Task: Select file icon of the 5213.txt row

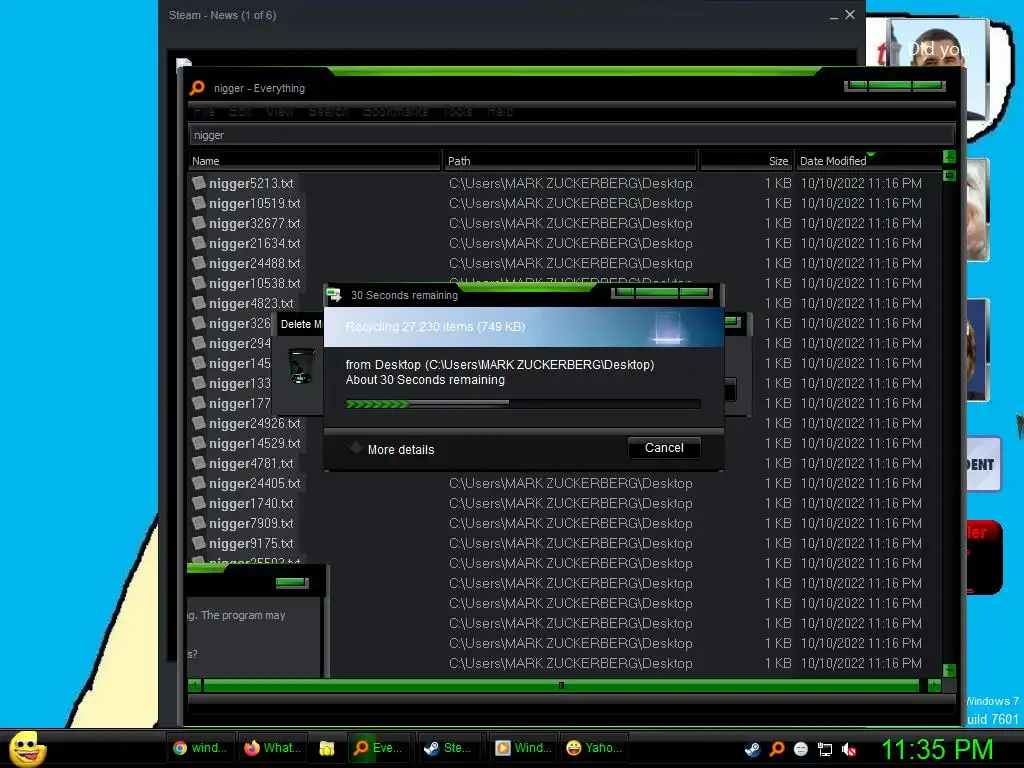Action: 199,183
